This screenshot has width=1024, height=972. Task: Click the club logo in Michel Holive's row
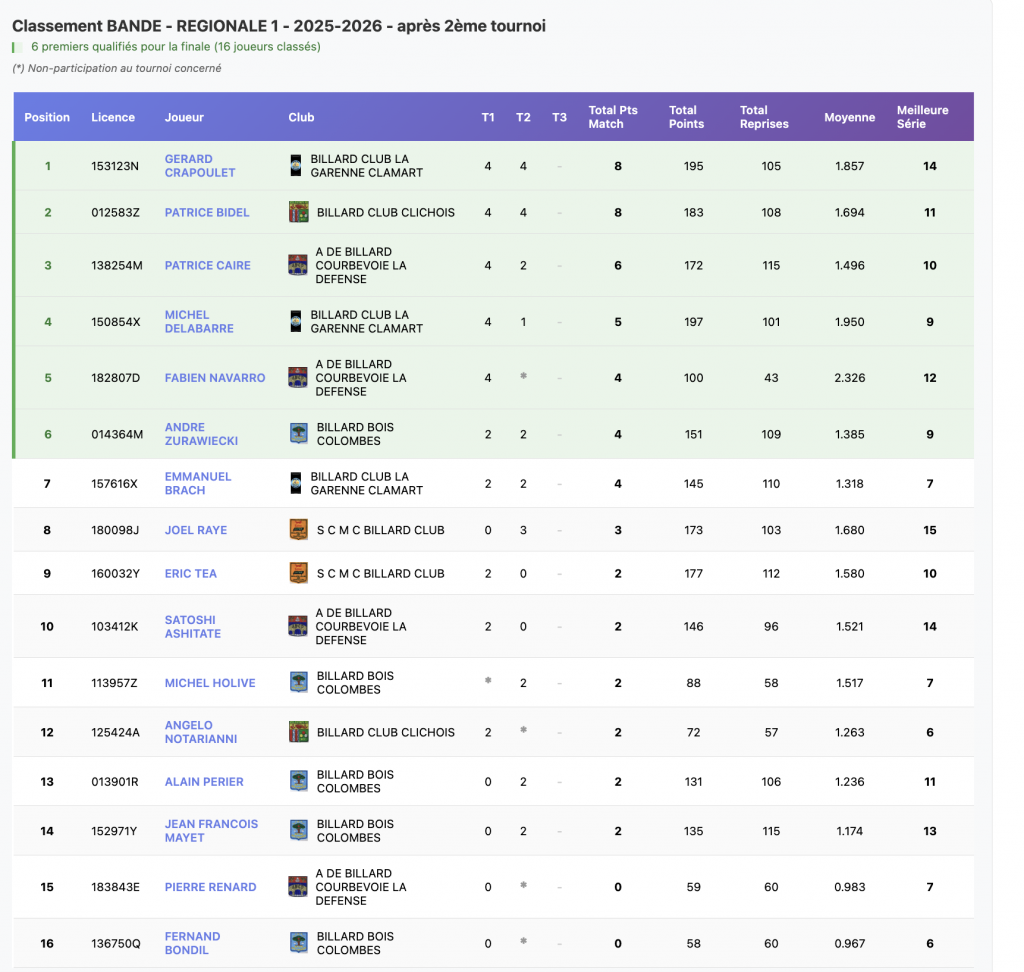coord(298,683)
